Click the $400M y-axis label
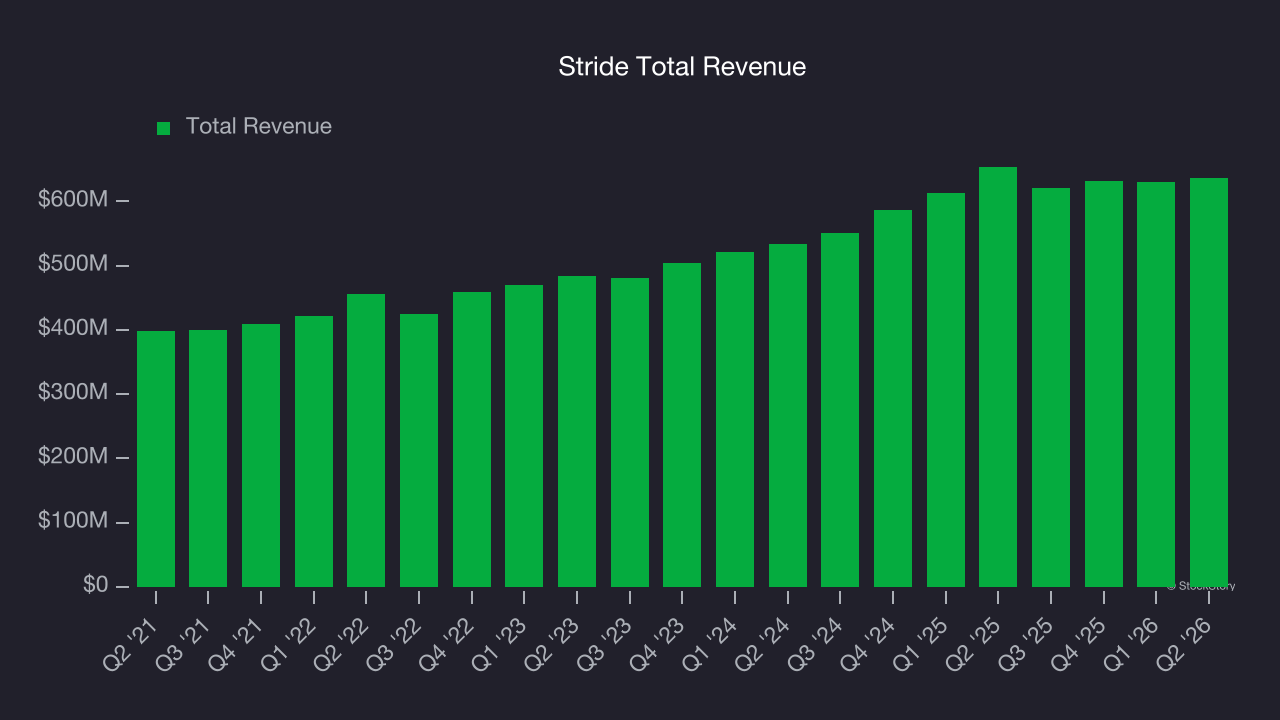 (73, 328)
